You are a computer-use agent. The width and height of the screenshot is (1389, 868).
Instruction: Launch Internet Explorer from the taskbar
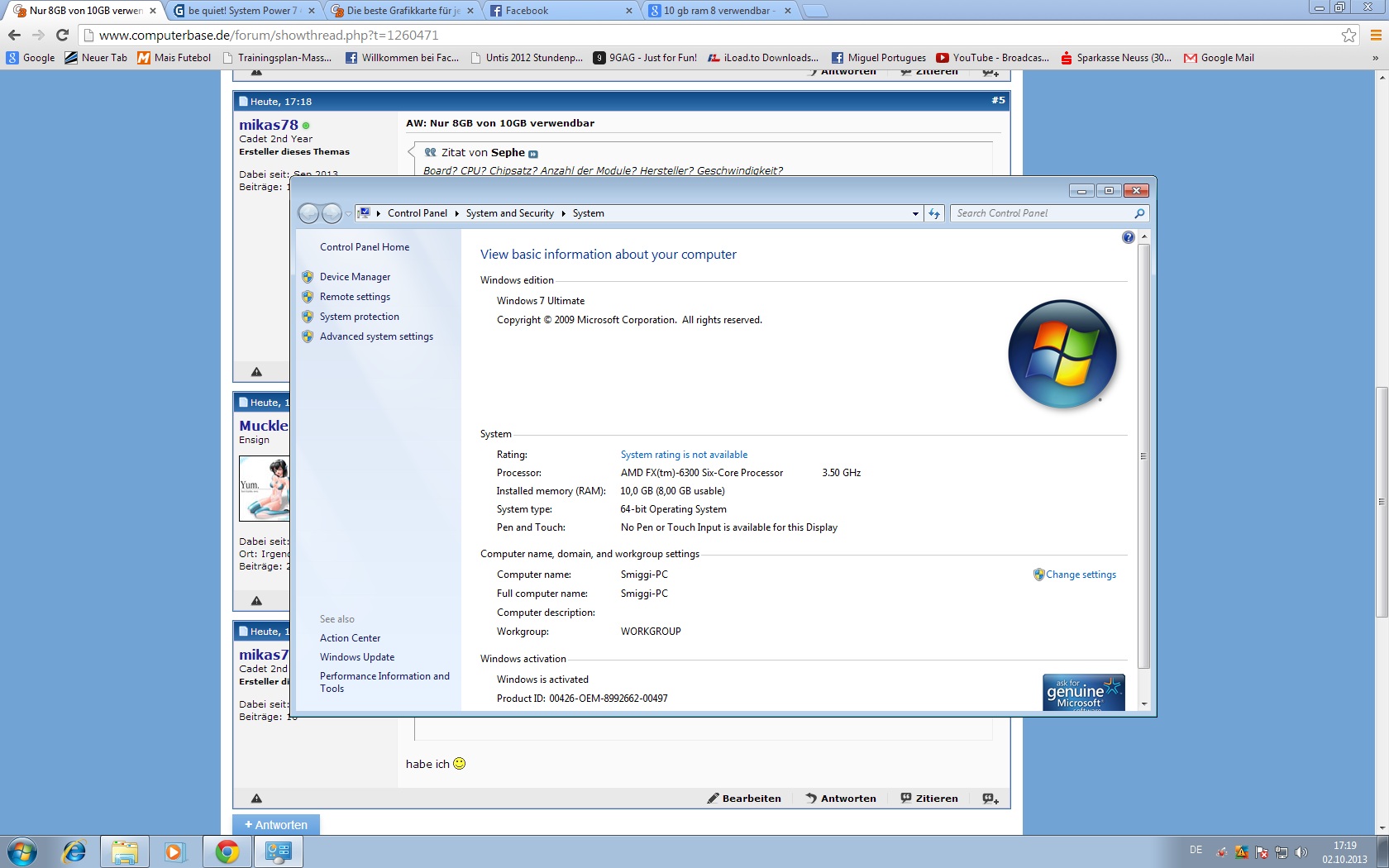[x=74, y=851]
